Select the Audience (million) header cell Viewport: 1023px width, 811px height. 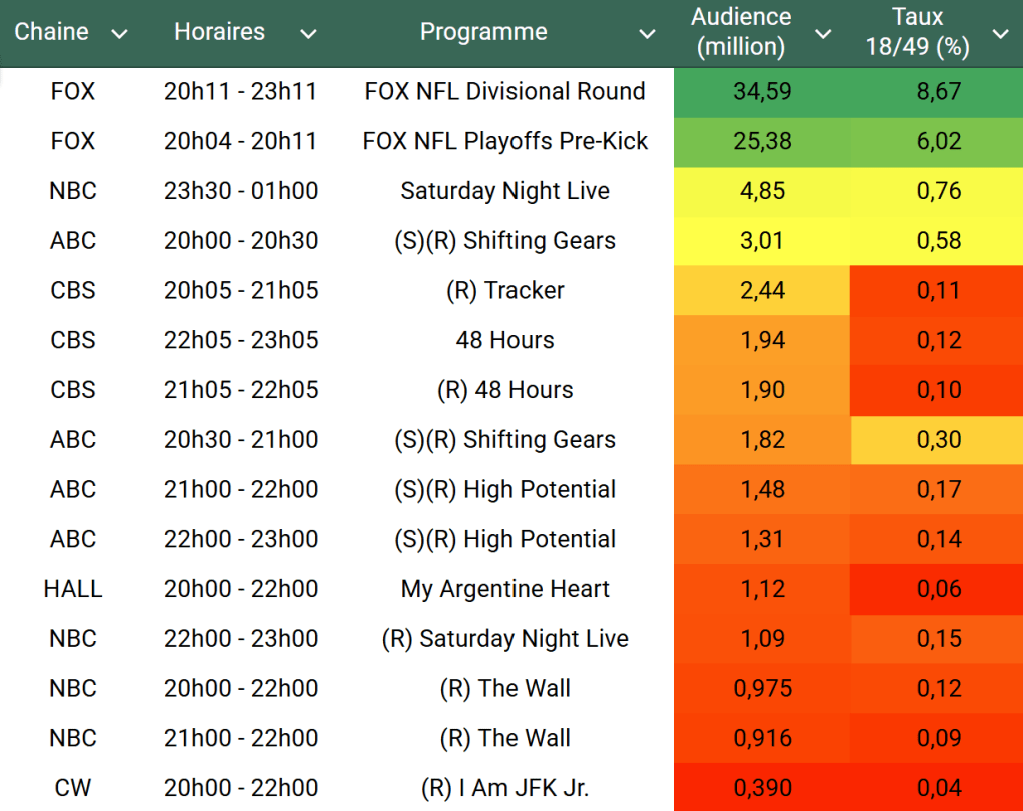741,32
